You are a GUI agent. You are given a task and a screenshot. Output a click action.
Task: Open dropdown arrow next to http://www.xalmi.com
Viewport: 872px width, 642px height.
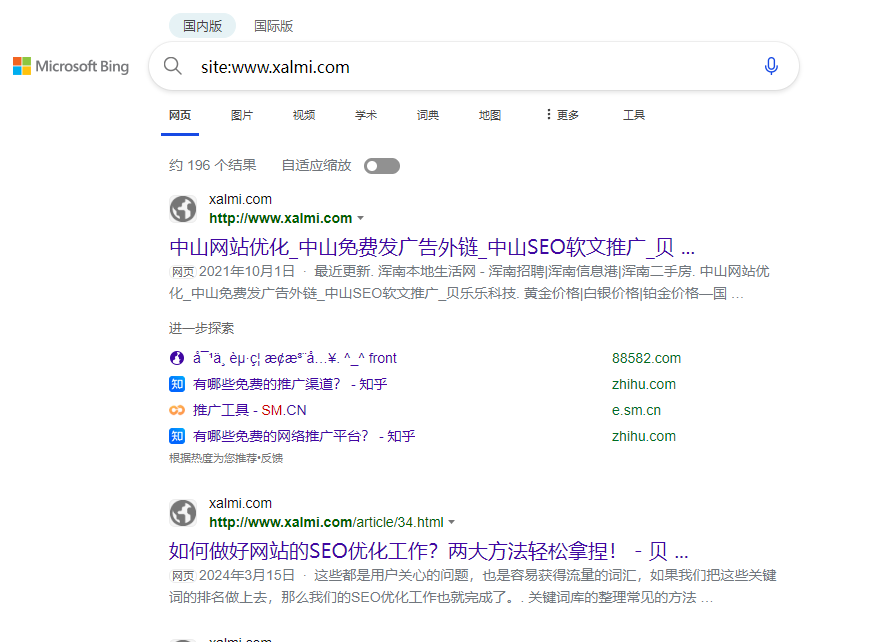click(361, 218)
